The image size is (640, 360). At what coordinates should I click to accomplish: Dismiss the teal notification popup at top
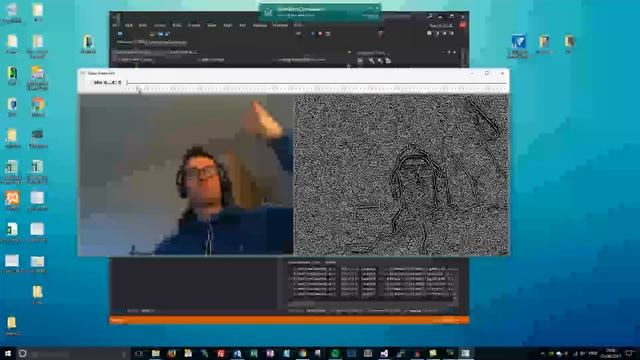378,7
